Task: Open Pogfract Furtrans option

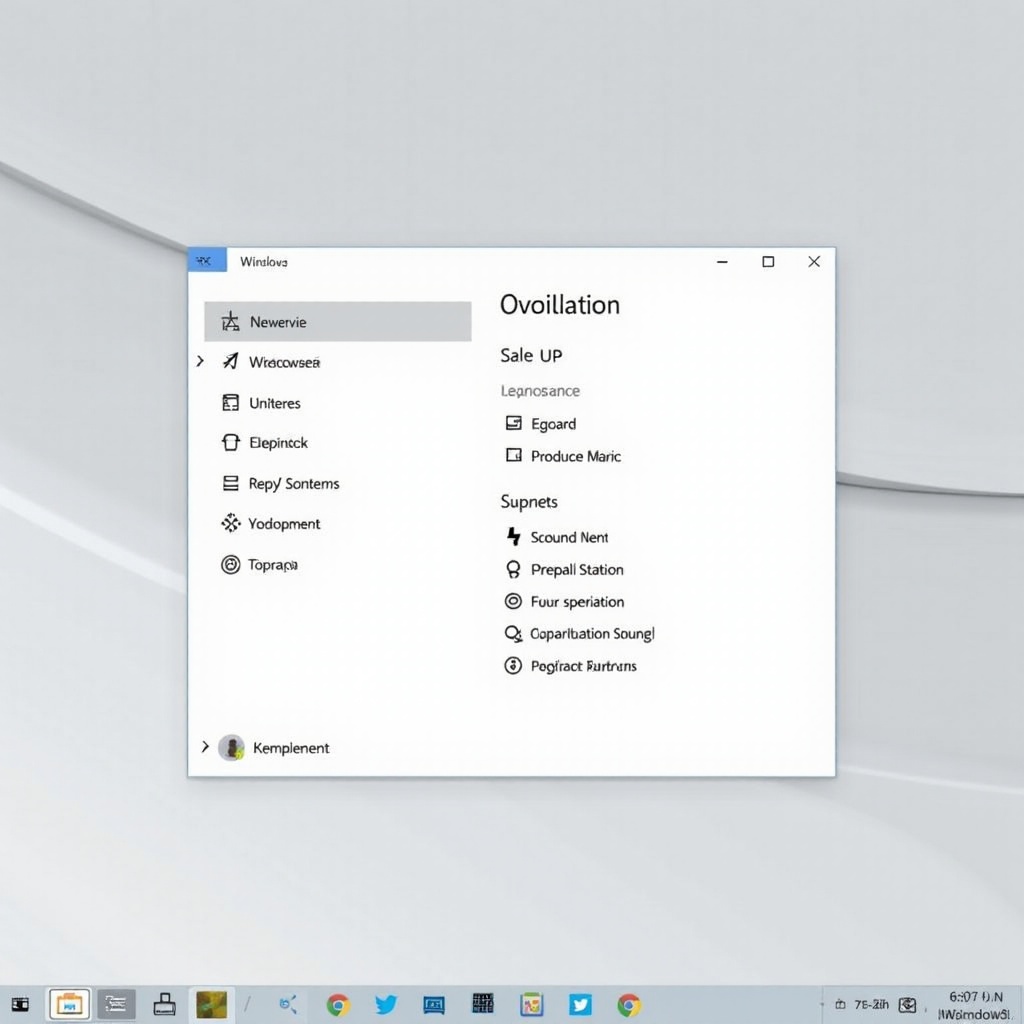Action: point(583,666)
